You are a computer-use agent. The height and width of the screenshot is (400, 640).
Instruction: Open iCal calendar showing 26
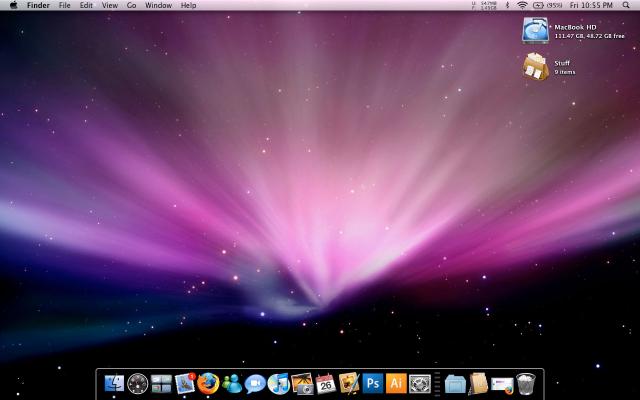click(x=326, y=384)
